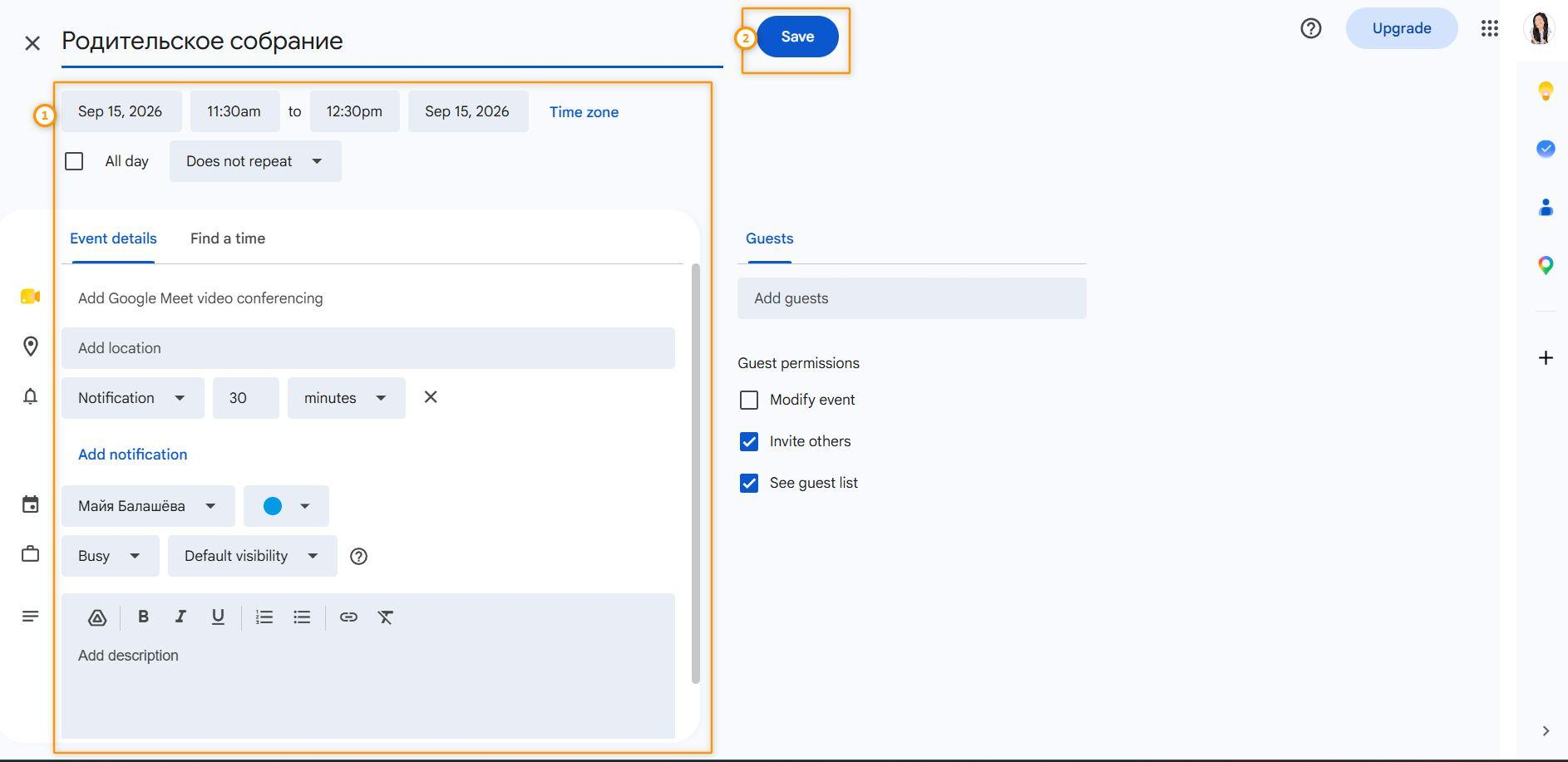
Task: Apply italic formatting in description toolbar
Action: (180, 617)
